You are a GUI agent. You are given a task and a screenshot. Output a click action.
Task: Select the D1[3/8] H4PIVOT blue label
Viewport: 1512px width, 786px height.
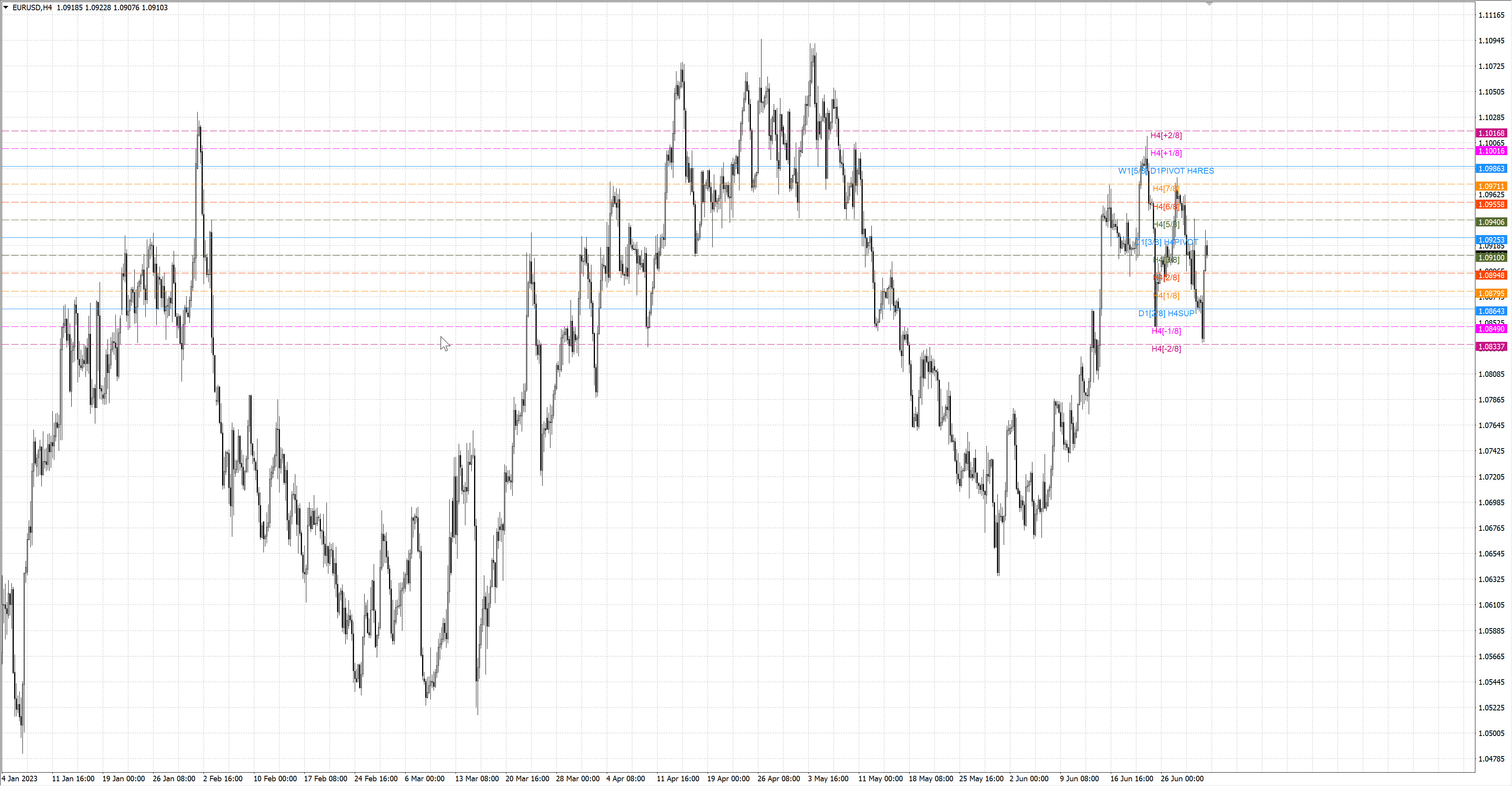1166,242
